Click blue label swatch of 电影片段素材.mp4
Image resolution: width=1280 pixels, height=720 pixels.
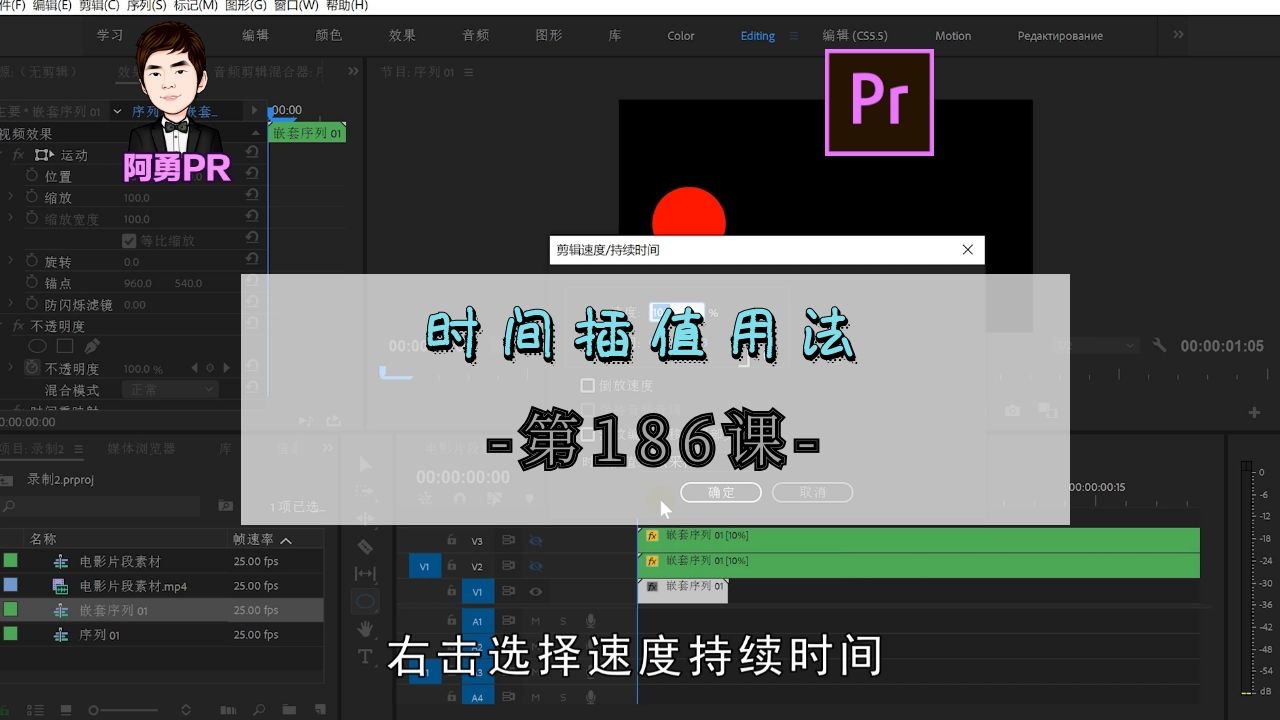click(x=10, y=585)
